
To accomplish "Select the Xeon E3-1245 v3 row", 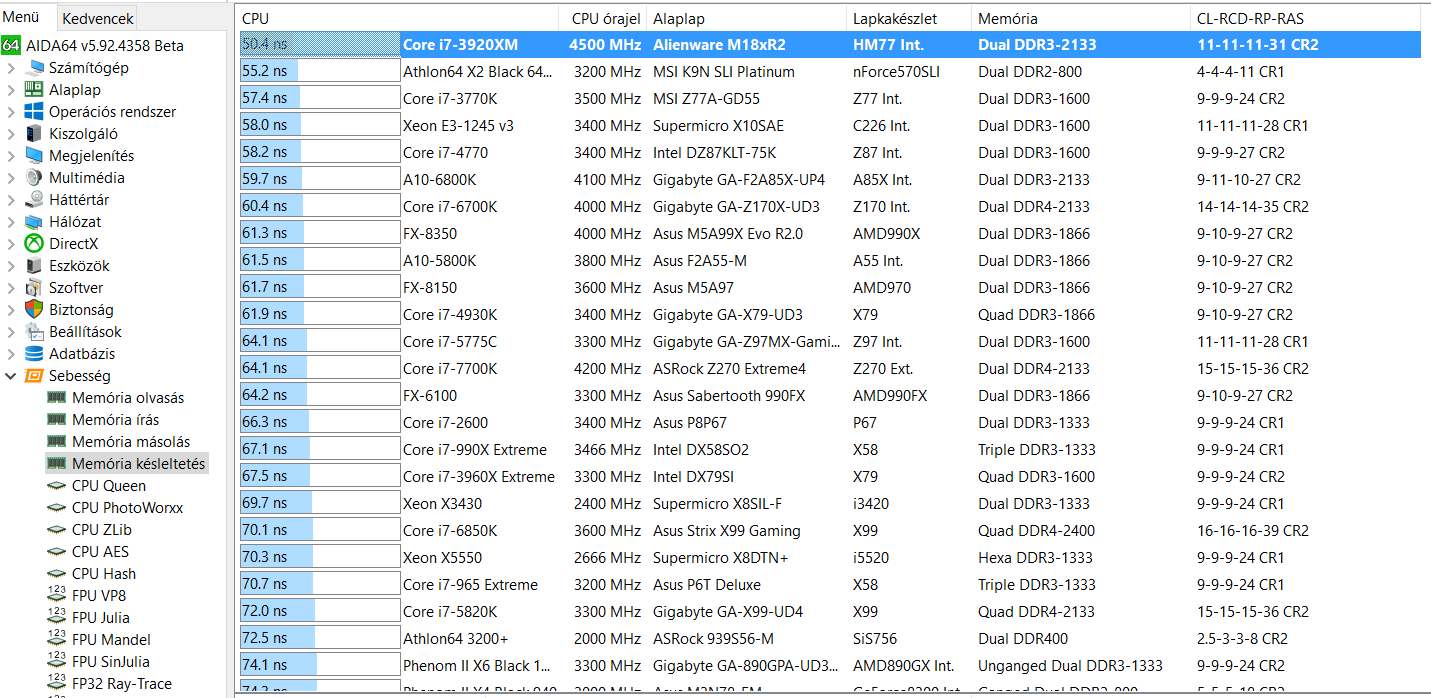I will tap(830, 126).
